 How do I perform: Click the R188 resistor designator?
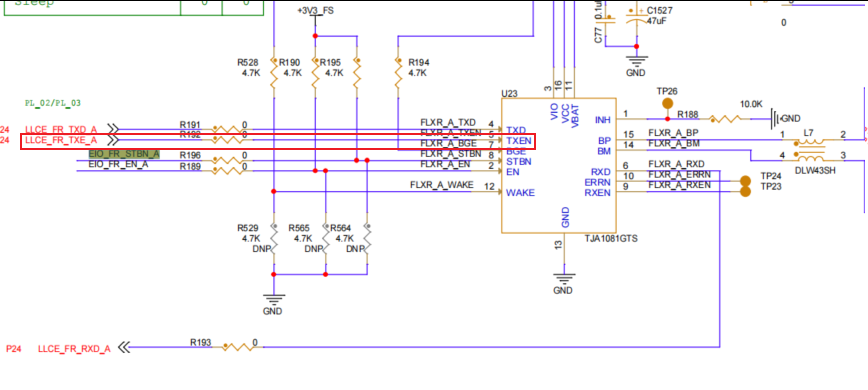[x=688, y=115]
